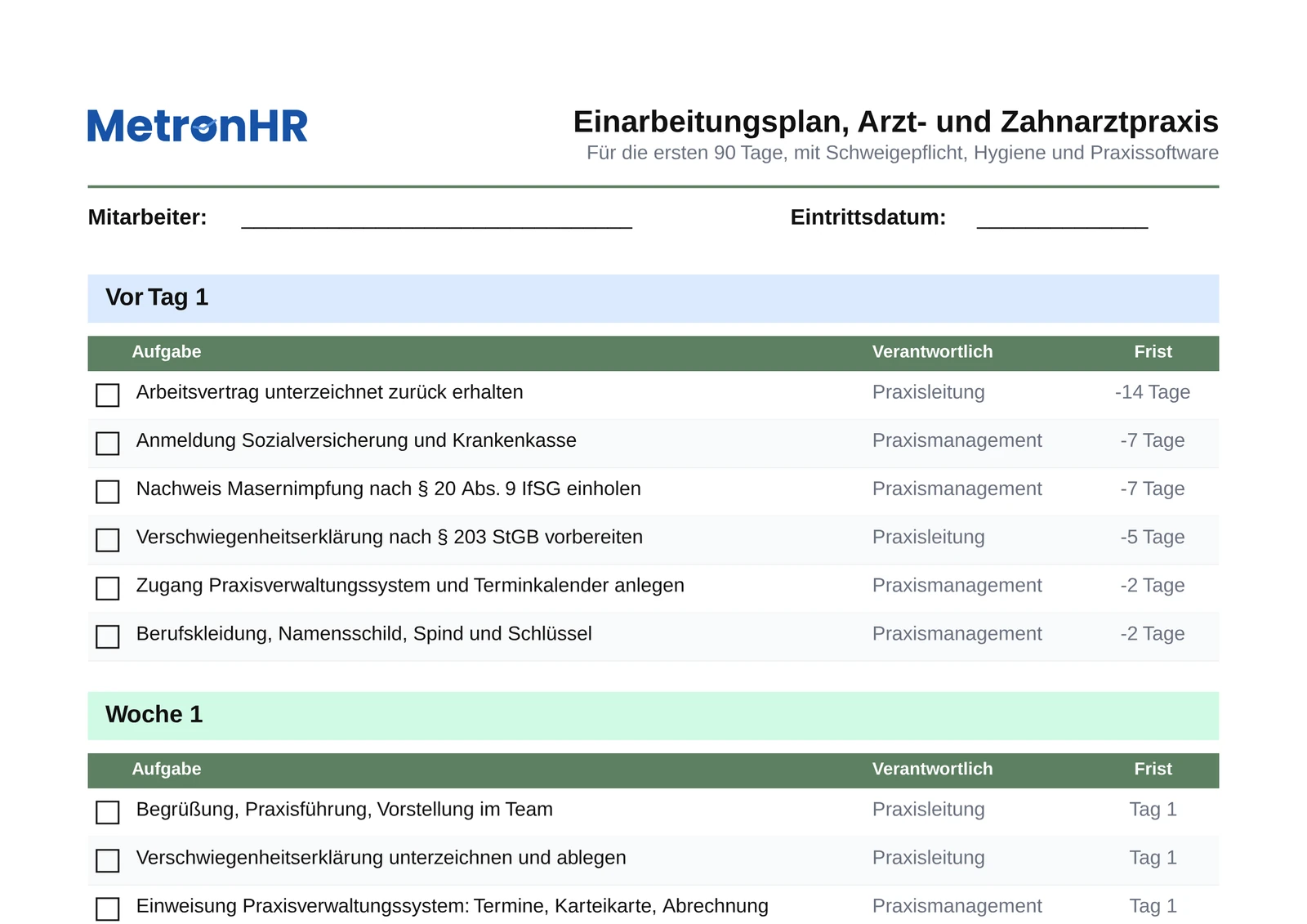Viewport: 1307px width, 924px height.
Task: Click Tag 1 in Verschwiegenheitserklärung unterzeichnen row
Action: [1153, 858]
